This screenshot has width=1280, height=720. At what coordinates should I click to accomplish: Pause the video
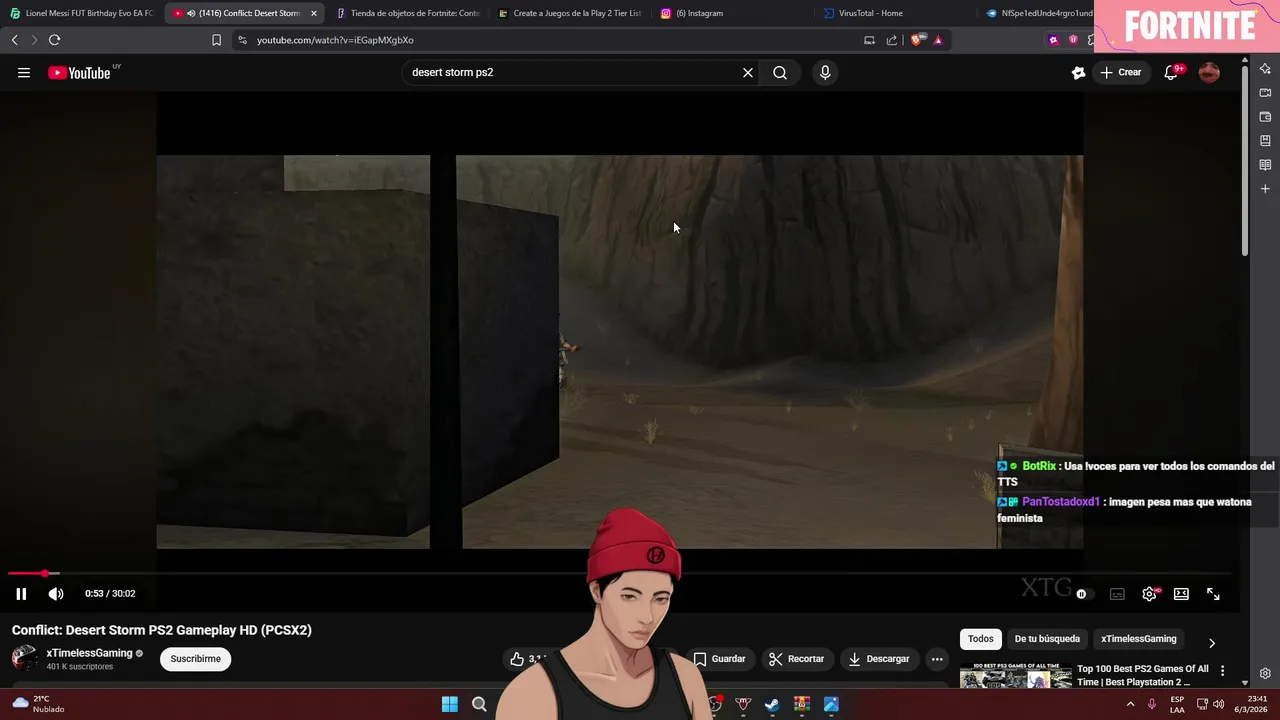[21, 593]
